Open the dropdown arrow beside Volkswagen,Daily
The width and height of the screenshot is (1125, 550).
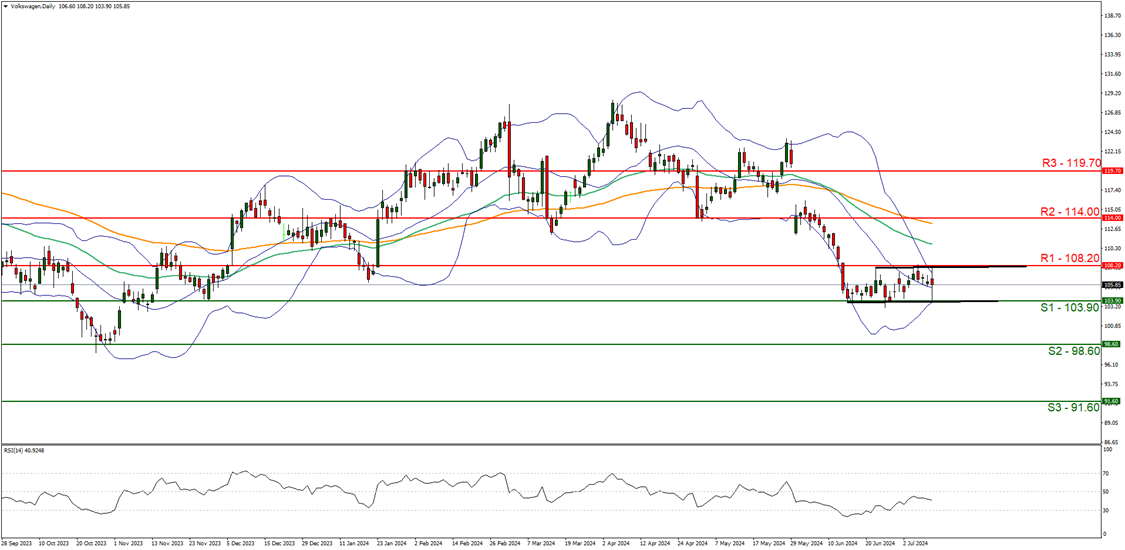coord(4,6)
